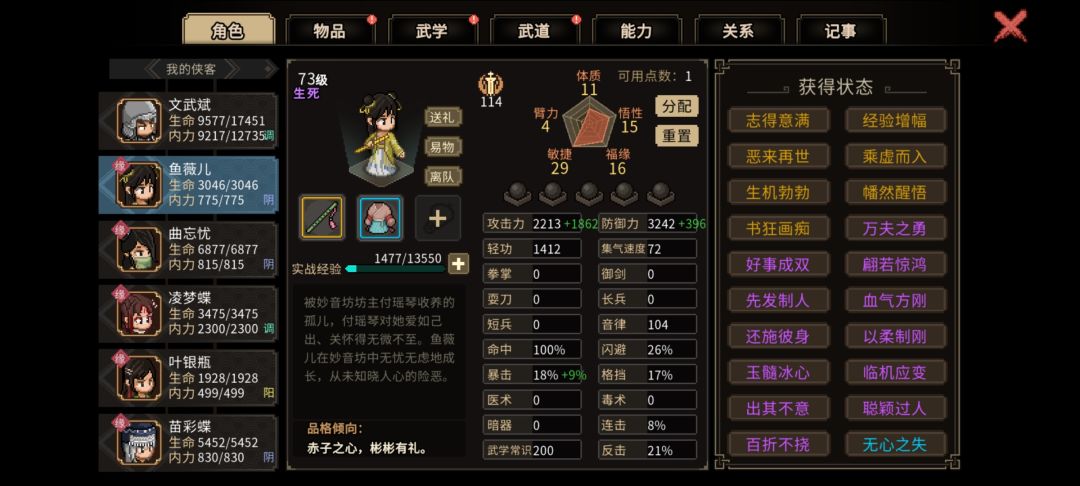Click the flute weapon equipment slot
This screenshot has height=486, width=1080.
point(322,218)
